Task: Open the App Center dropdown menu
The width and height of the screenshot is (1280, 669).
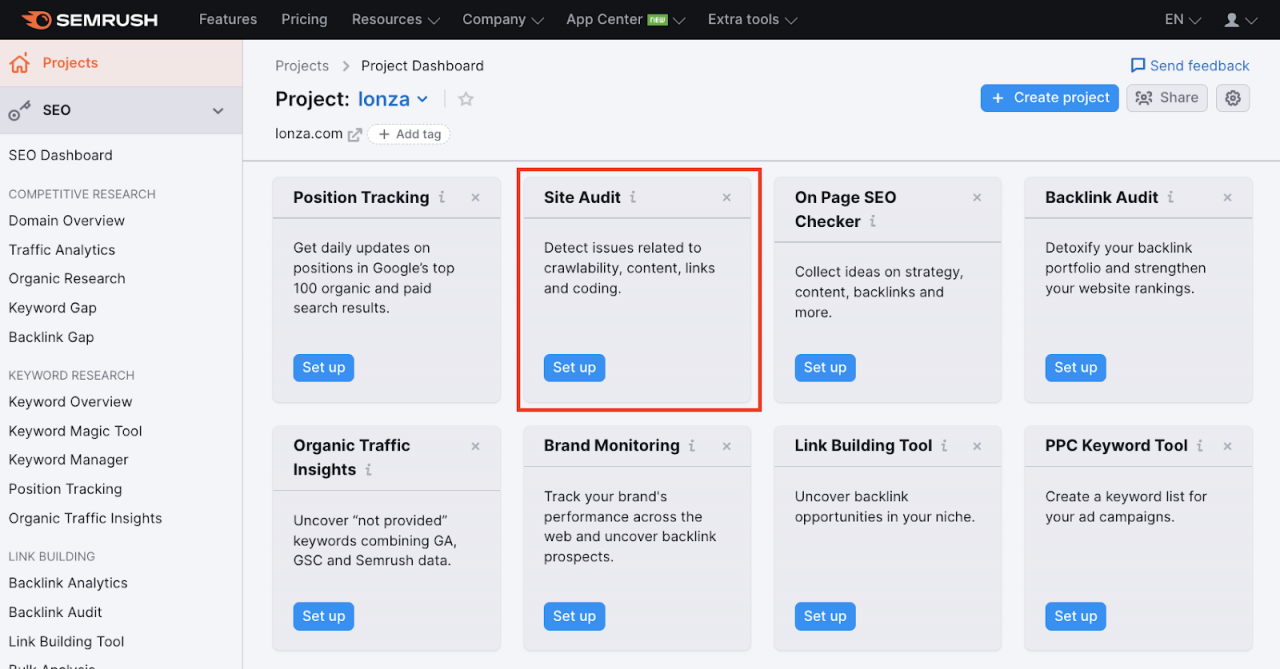Action: tap(626, 20)
